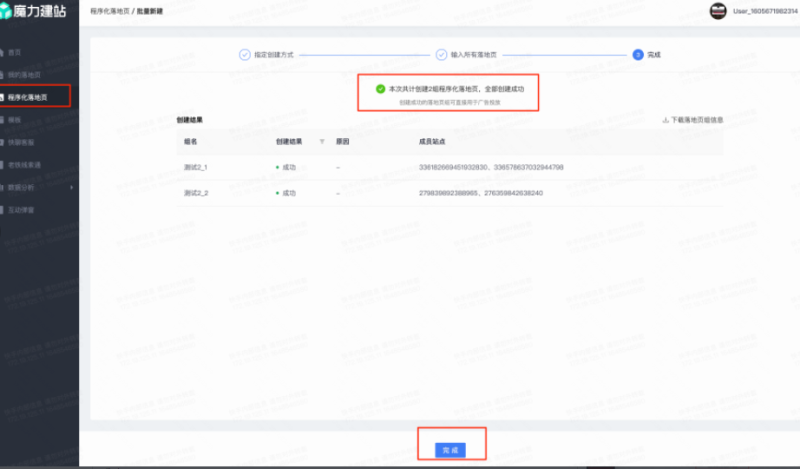Click the download icon for 下载落地页组信息
The width and height of the screenshot is (800, 469).
coord(665,120)
